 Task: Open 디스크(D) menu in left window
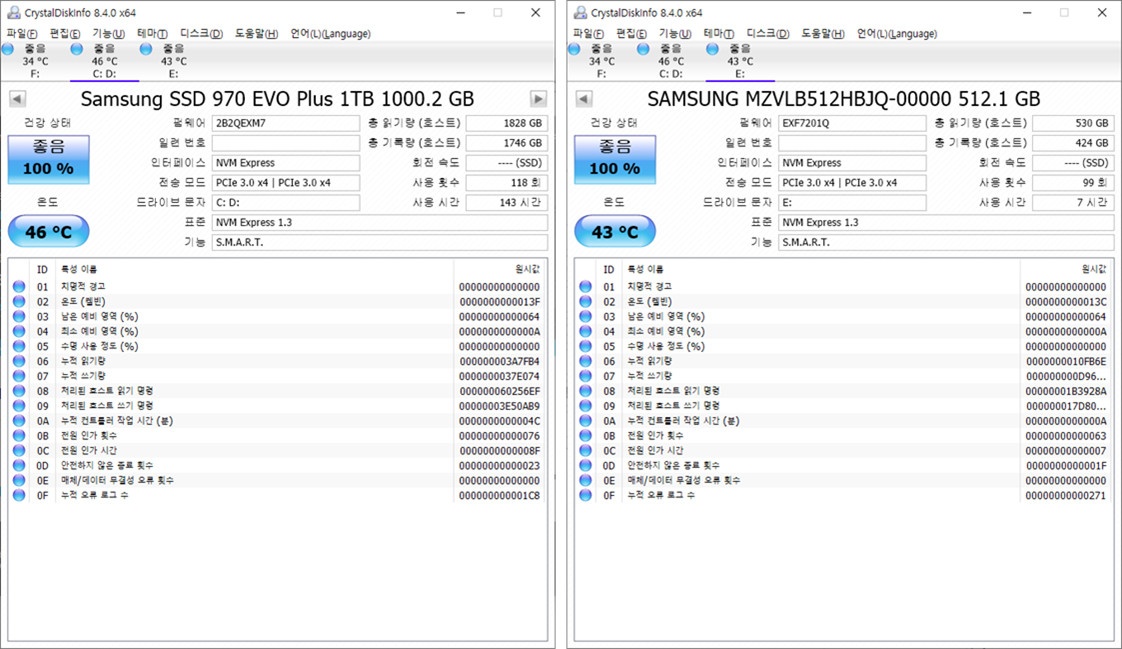(201, 34)
